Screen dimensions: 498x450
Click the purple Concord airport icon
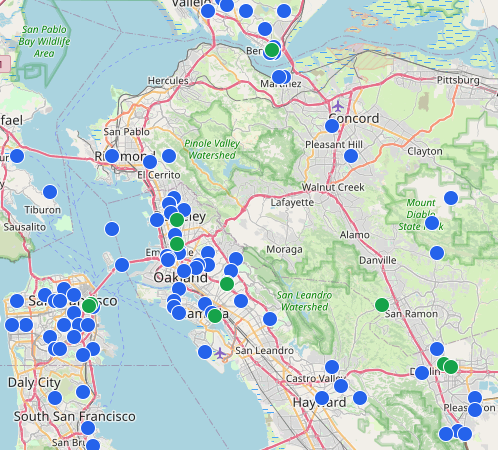[x=338, y=107]
